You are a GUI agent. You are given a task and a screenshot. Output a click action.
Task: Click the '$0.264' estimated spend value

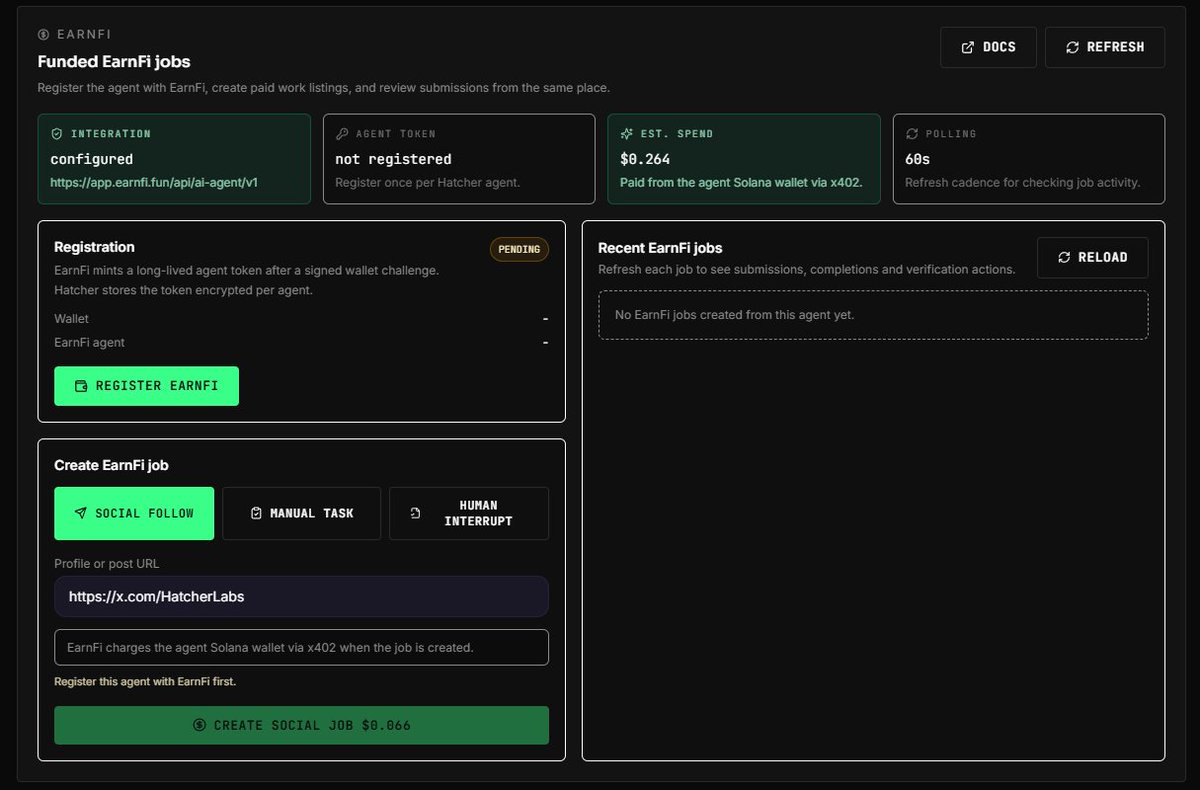[x=643, y=159]
